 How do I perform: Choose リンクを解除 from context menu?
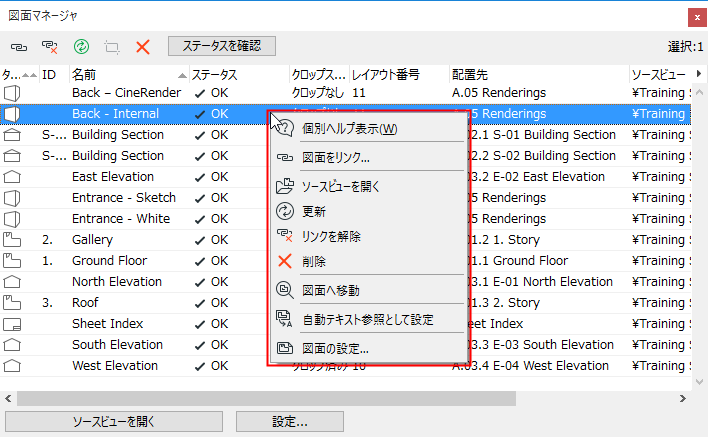tap(369, 236)
